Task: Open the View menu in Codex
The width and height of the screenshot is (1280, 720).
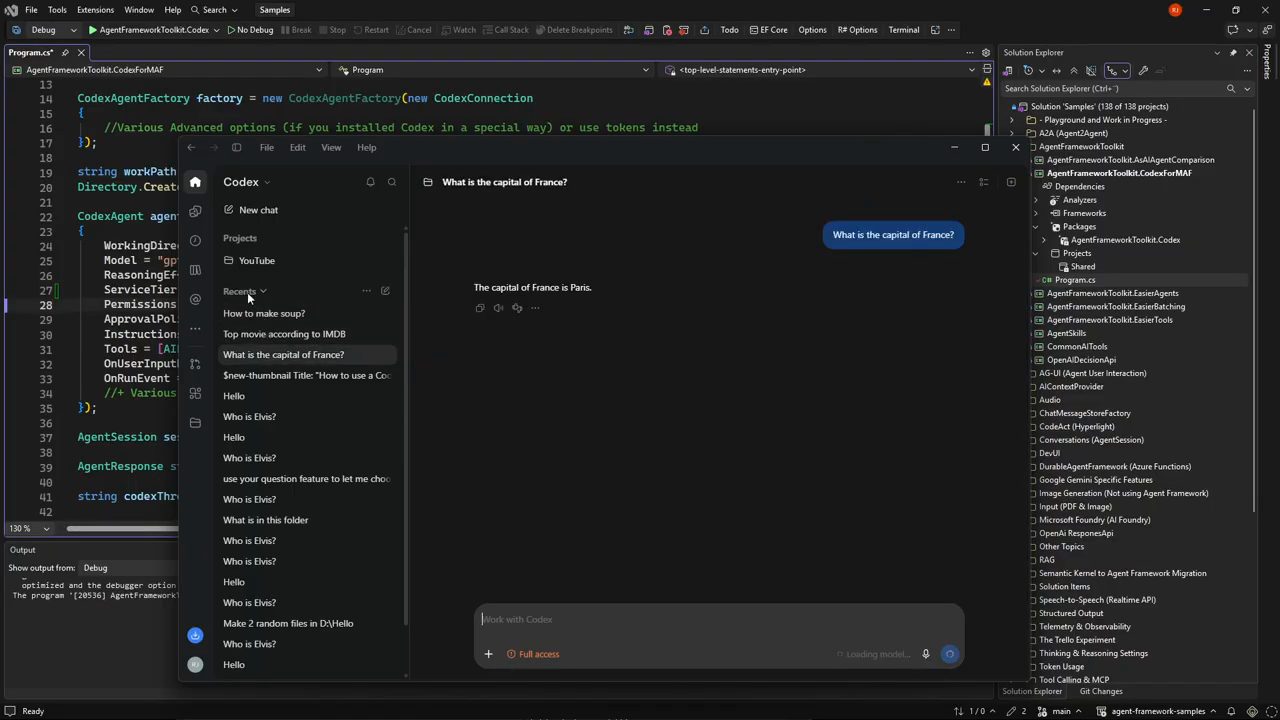Action: point(331,148)
